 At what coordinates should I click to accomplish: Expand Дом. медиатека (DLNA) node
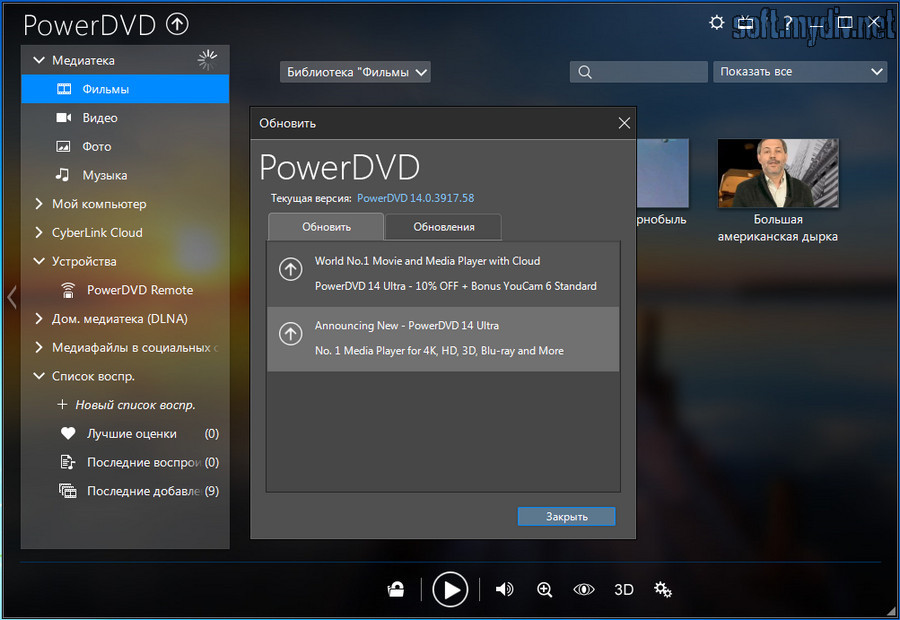(x=38, y=319)
